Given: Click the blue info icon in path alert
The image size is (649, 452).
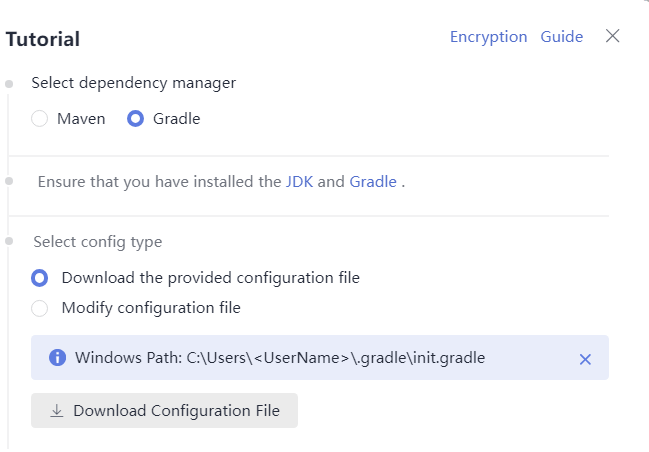Looking at the screenshot, I should (x=58, y=358).
